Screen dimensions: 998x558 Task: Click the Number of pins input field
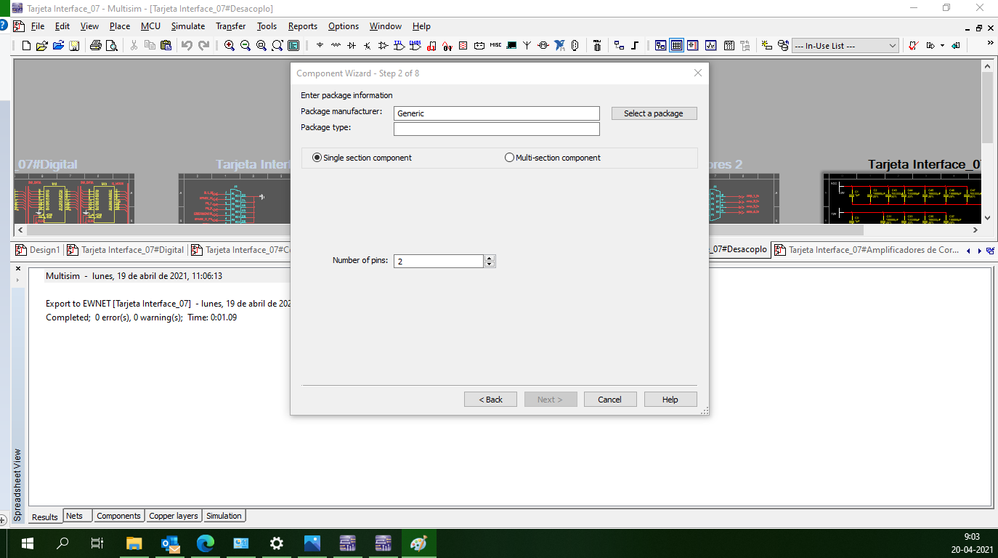click(x=439, y=261)
